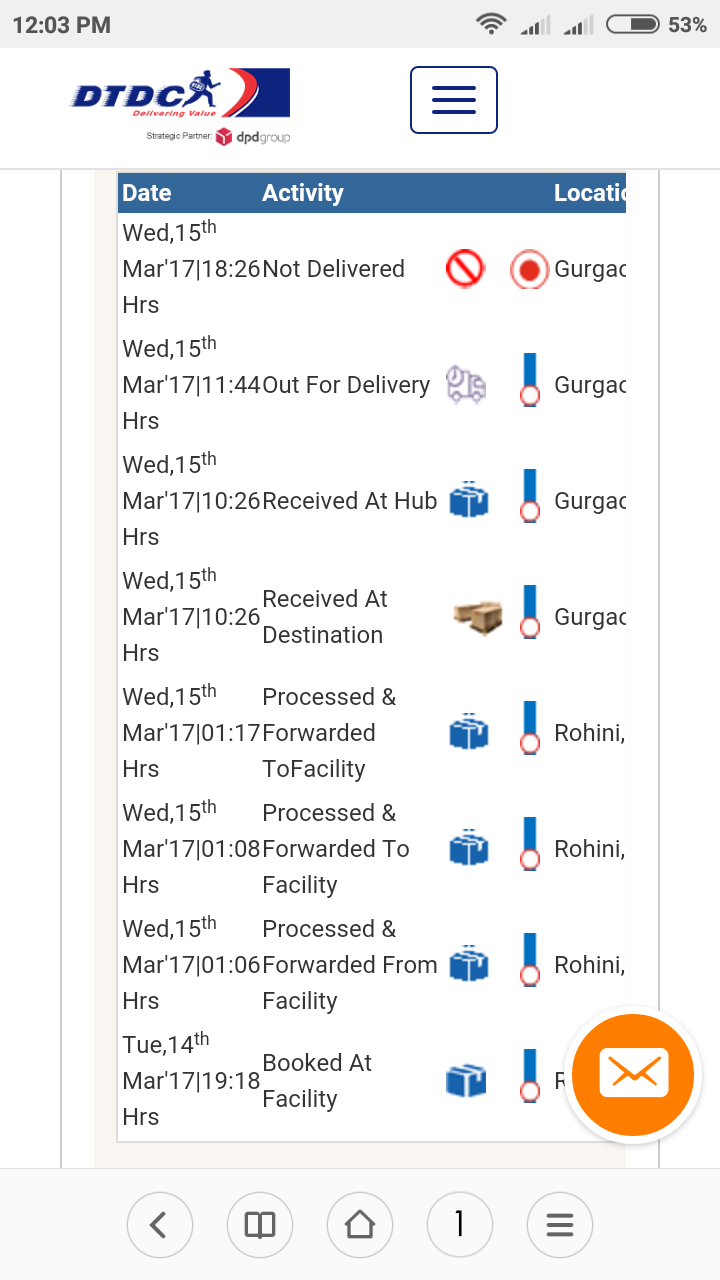Screen dimensions: 720x1280
Task: Tap the red Not Delivered prohibition icon
Action: (465, 269)
